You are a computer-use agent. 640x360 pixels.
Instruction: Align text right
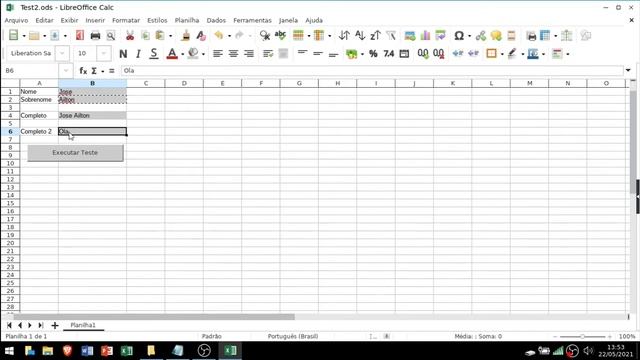point(249,53)
